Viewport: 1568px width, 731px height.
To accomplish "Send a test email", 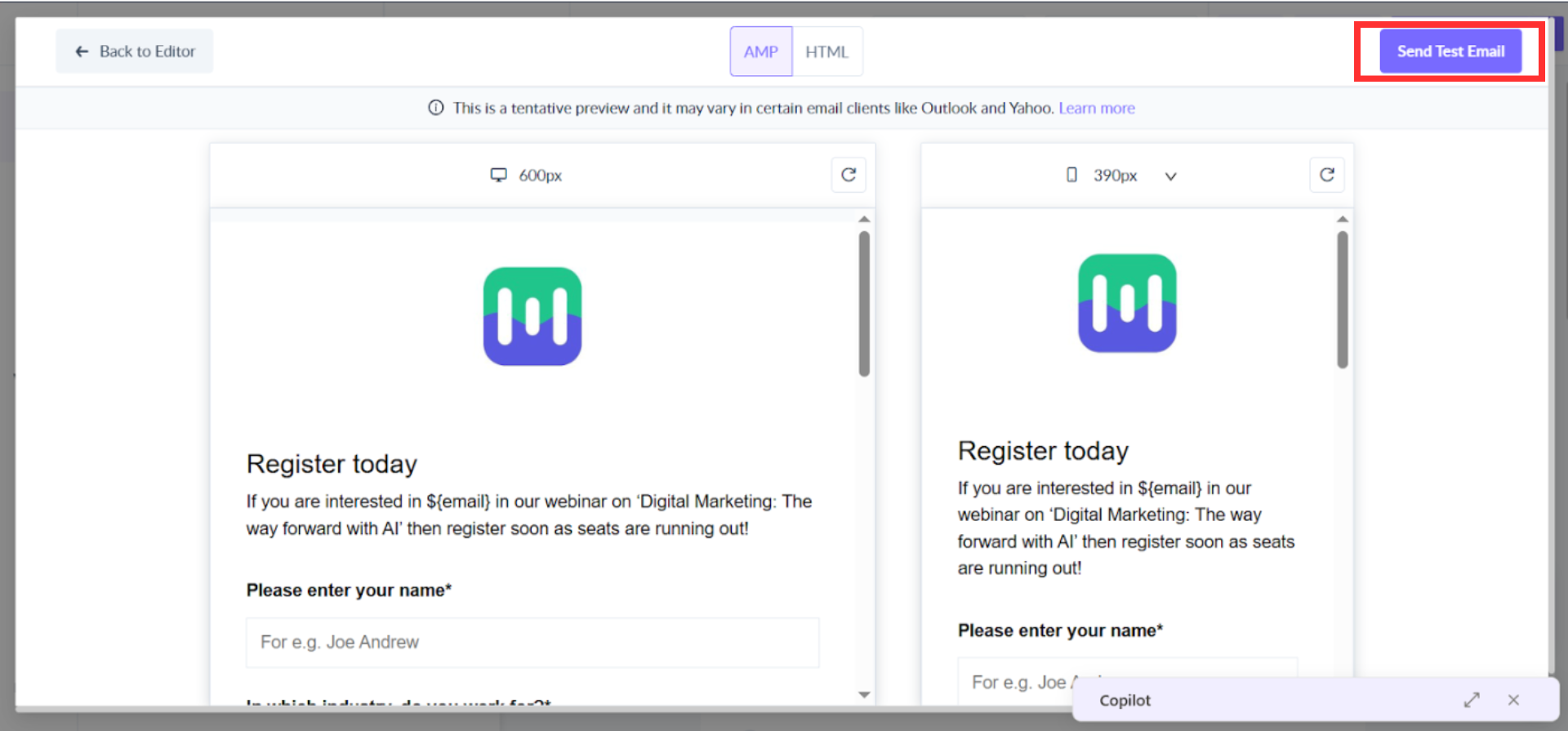I will pyautogui.click(x=1450, y=51).
